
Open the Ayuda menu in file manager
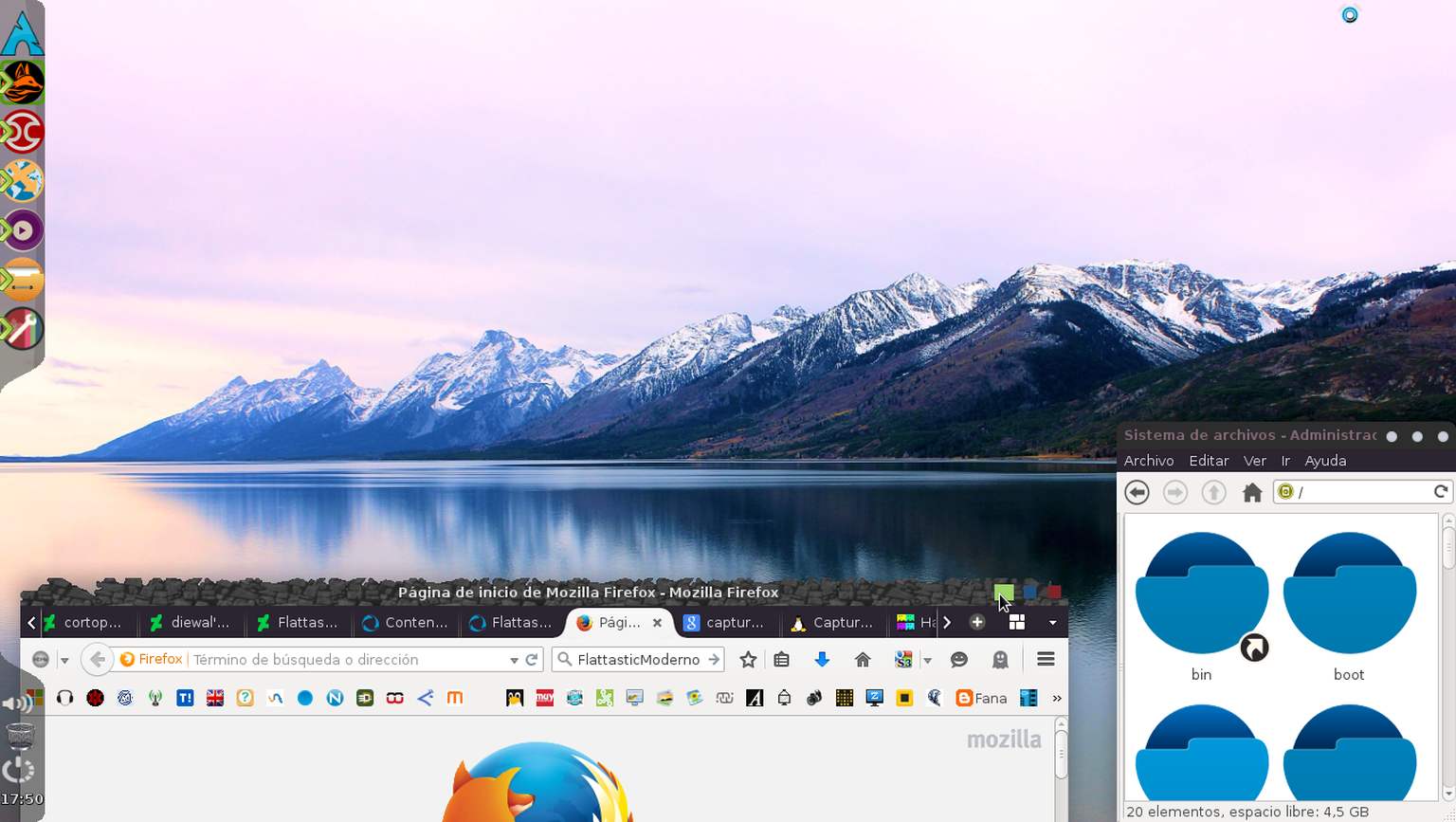[1325, 461]
